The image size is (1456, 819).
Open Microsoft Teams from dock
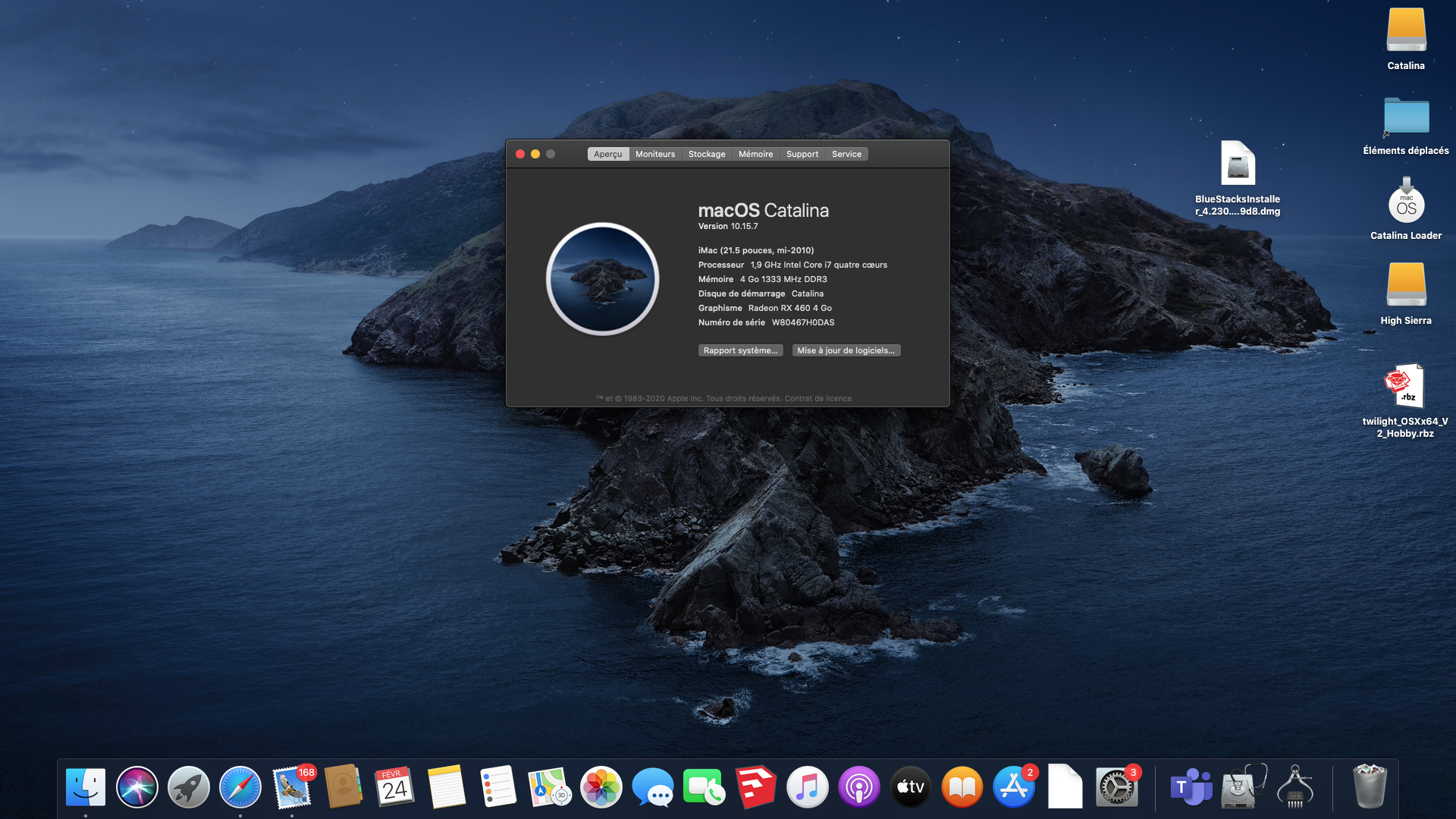[1191, 787]
